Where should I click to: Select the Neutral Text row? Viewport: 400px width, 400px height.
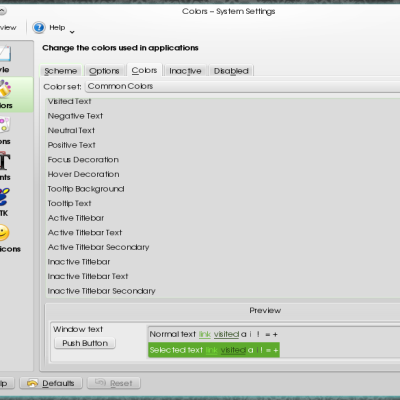tap(223, 130)
